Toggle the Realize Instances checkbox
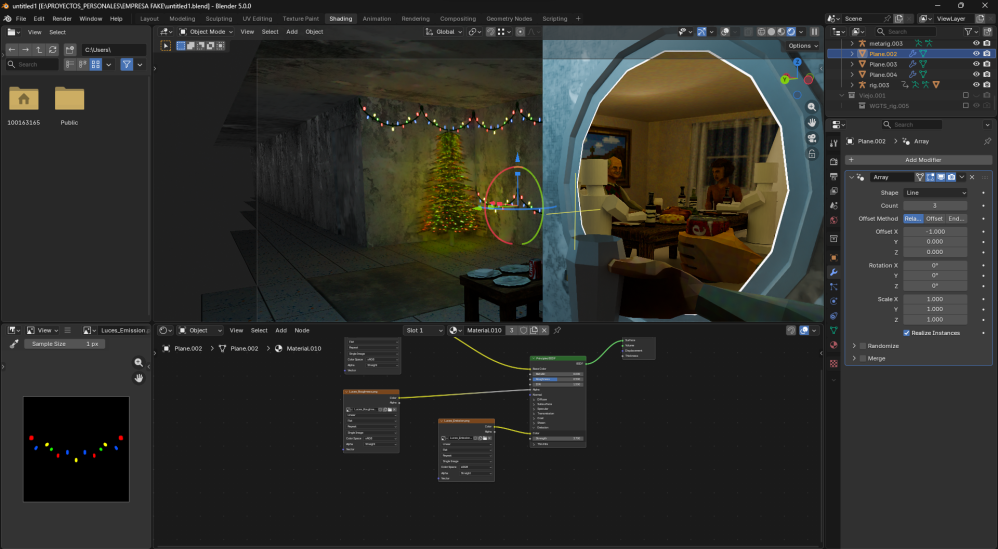998x549 pixels. click(x=907, y=333)
